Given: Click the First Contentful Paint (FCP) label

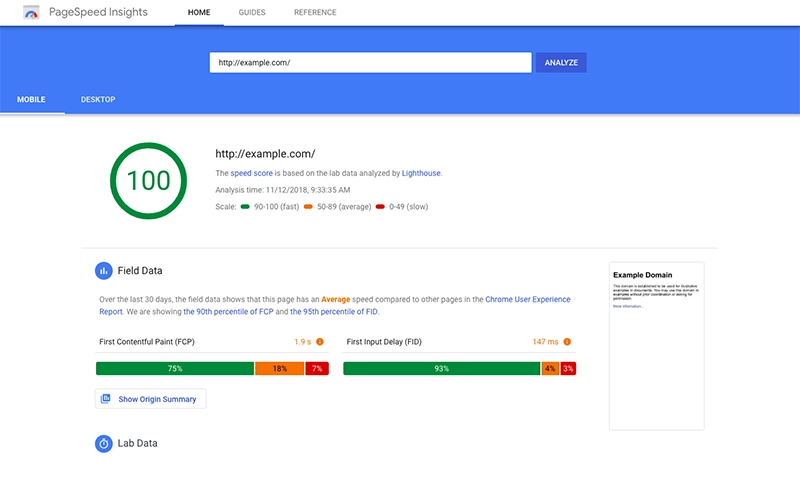Looking at the screenshot, I should pyautogui.click(x=147, y=342).
